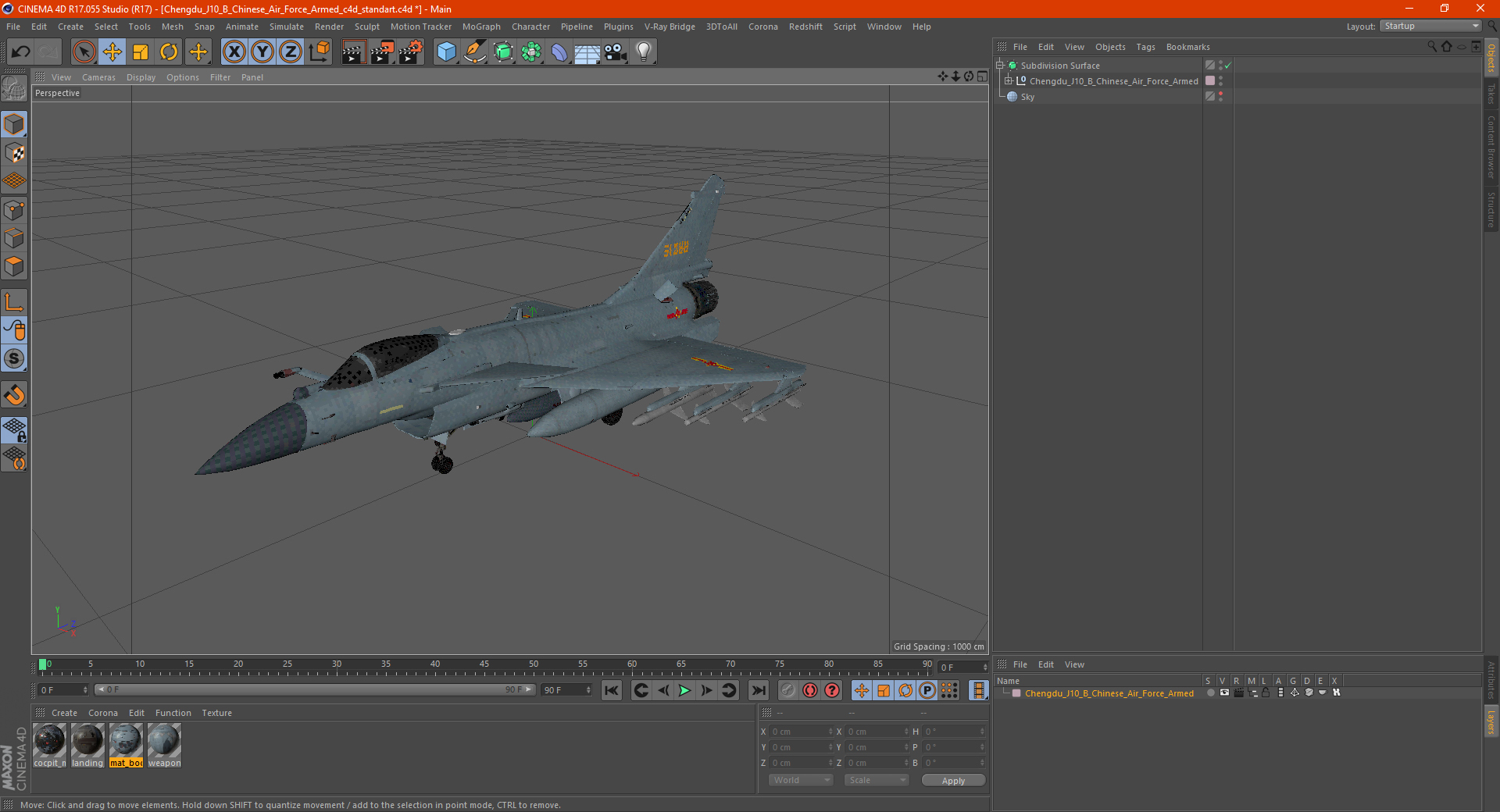Activate the Scale tool in toolbar
This screenshot has height=812, width=1500.
(x=141, y=52)
